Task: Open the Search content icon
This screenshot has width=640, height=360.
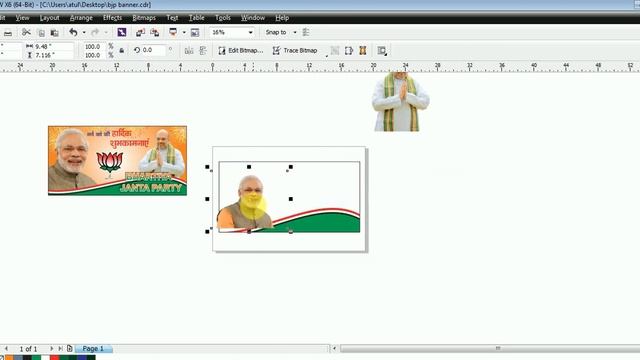Action: coord(122,32)
